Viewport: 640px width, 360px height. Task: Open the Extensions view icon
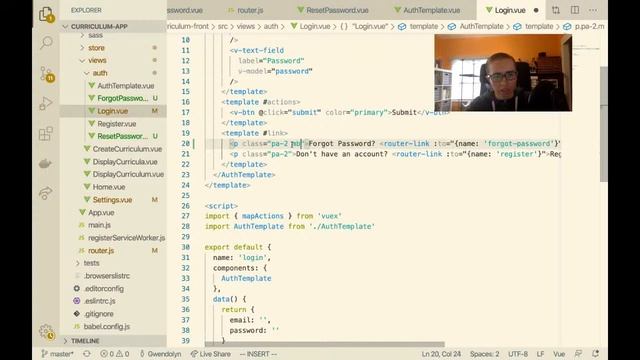pos(46,133)
